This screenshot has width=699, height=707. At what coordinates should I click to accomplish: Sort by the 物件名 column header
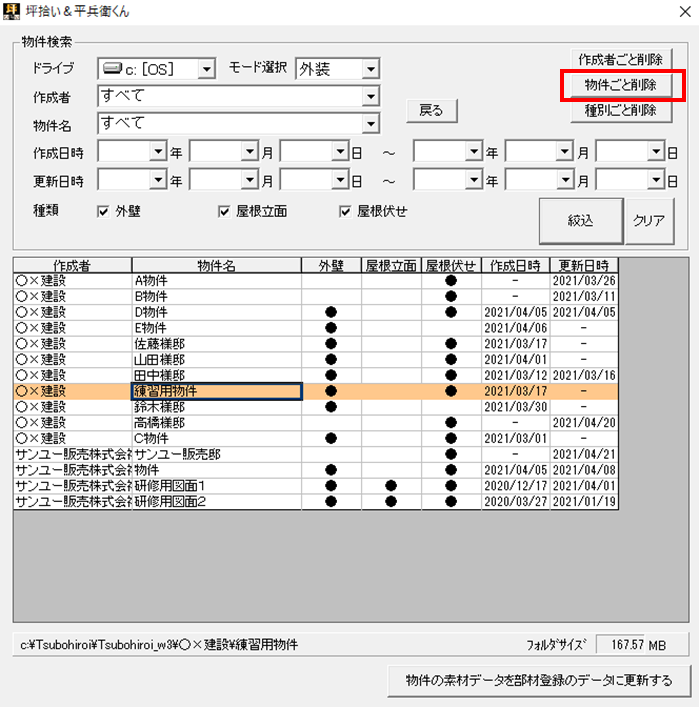click(216, 266)
